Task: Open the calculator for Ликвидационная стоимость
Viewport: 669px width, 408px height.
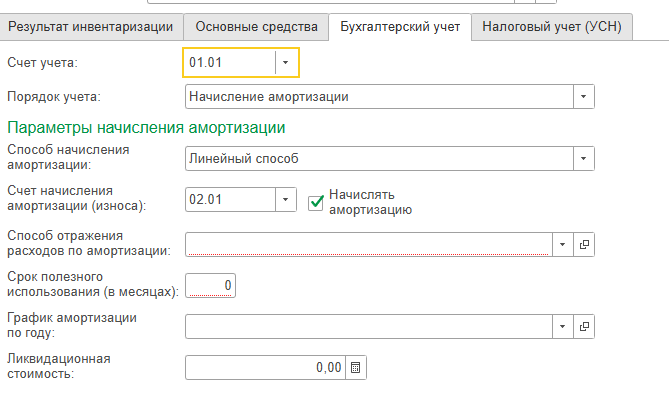Action: pyautogui.click(x=356, y=368)
